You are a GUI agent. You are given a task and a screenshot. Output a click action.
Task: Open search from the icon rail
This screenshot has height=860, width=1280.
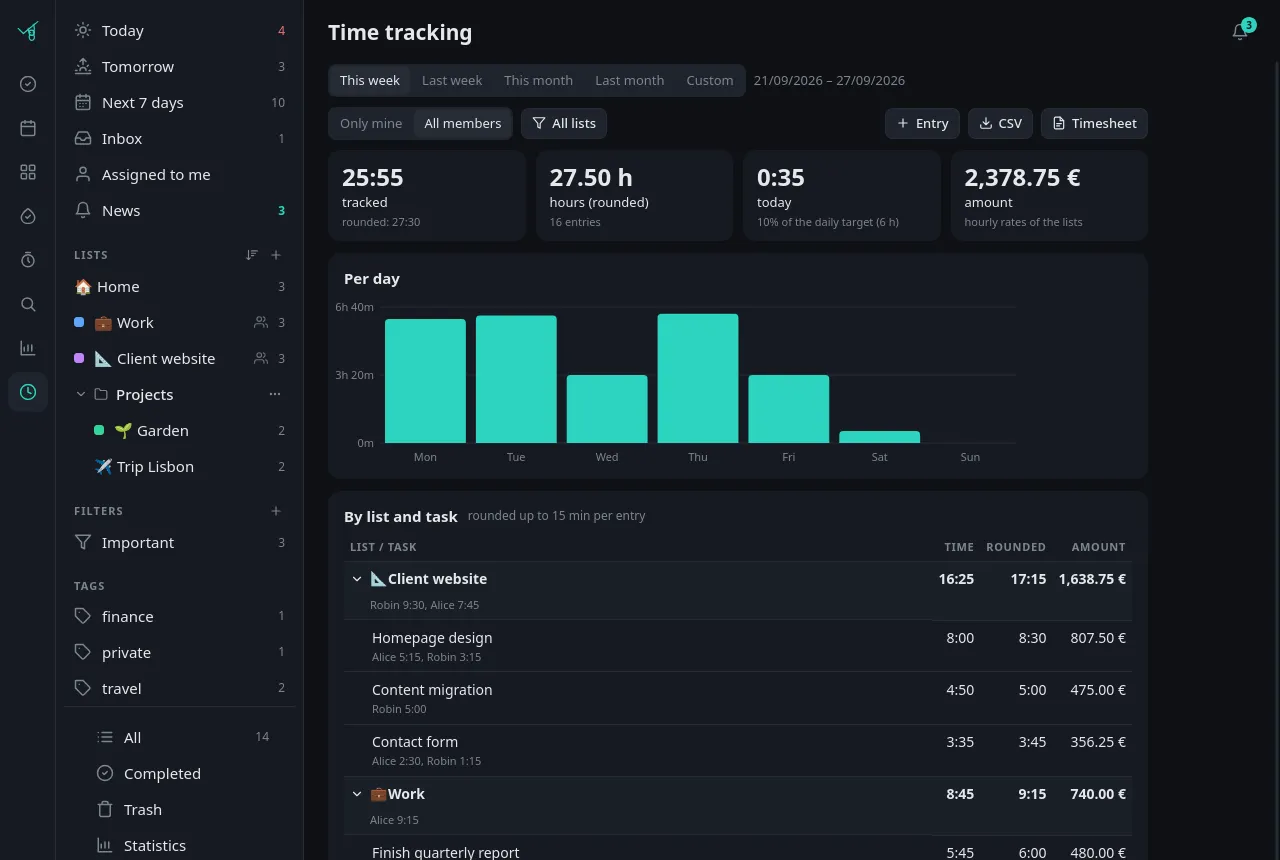click(x=28, y=304)
